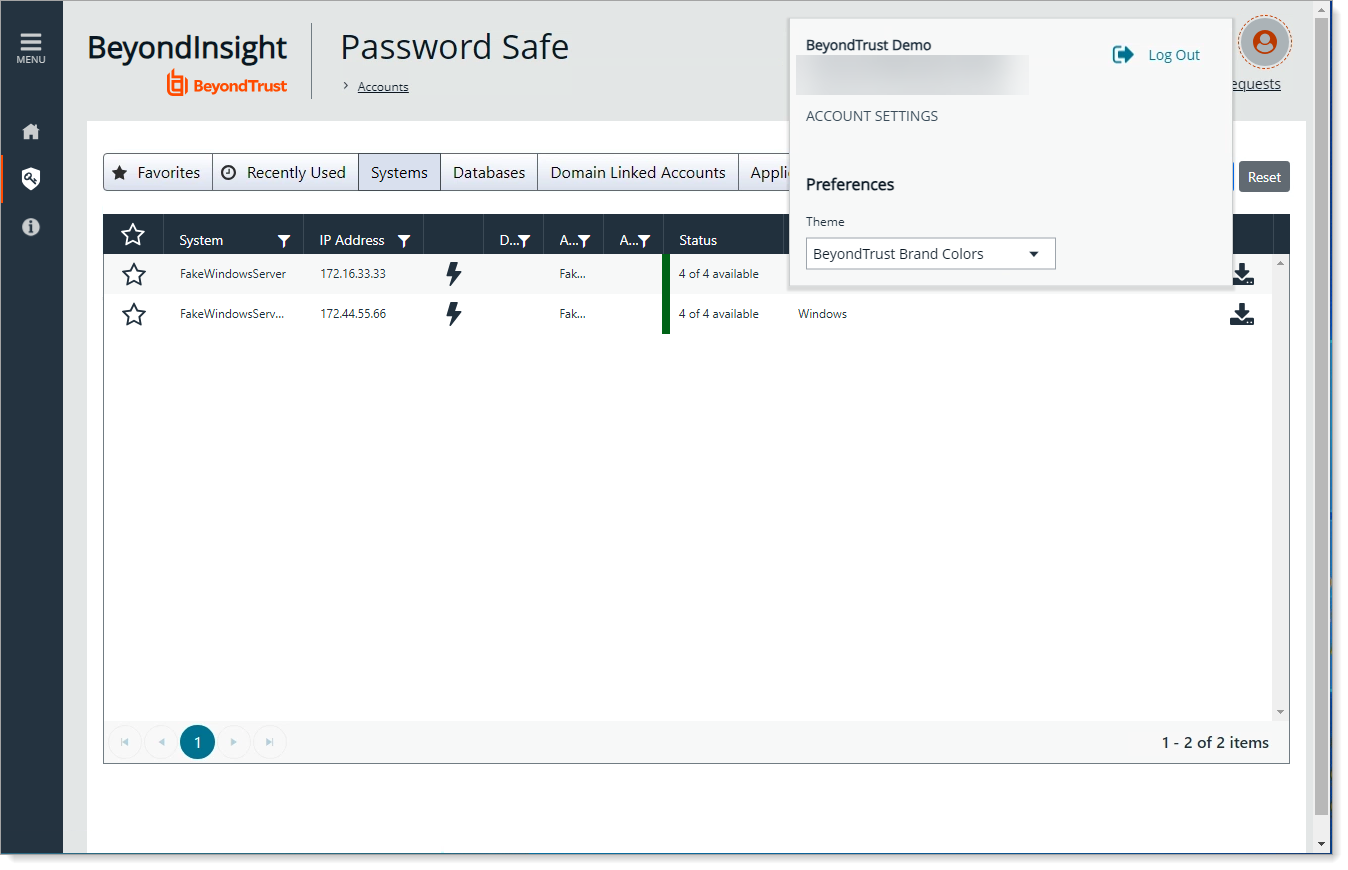Click grid scrollbar up arrow

(1281, 263)
